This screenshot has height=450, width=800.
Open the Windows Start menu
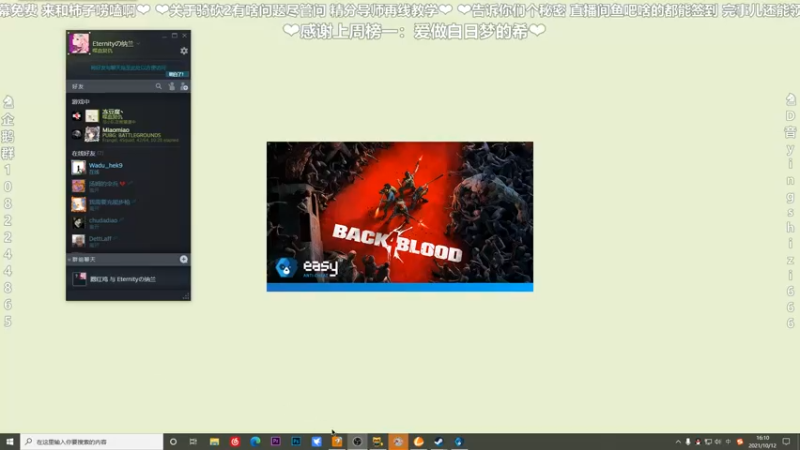click(10, 442)
